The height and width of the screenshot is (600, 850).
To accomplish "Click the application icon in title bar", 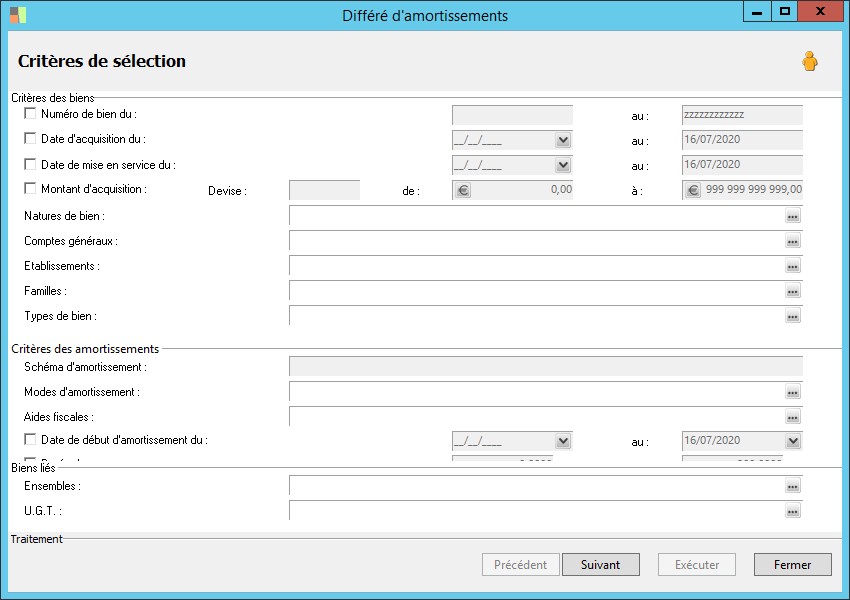I will point(18,15).
